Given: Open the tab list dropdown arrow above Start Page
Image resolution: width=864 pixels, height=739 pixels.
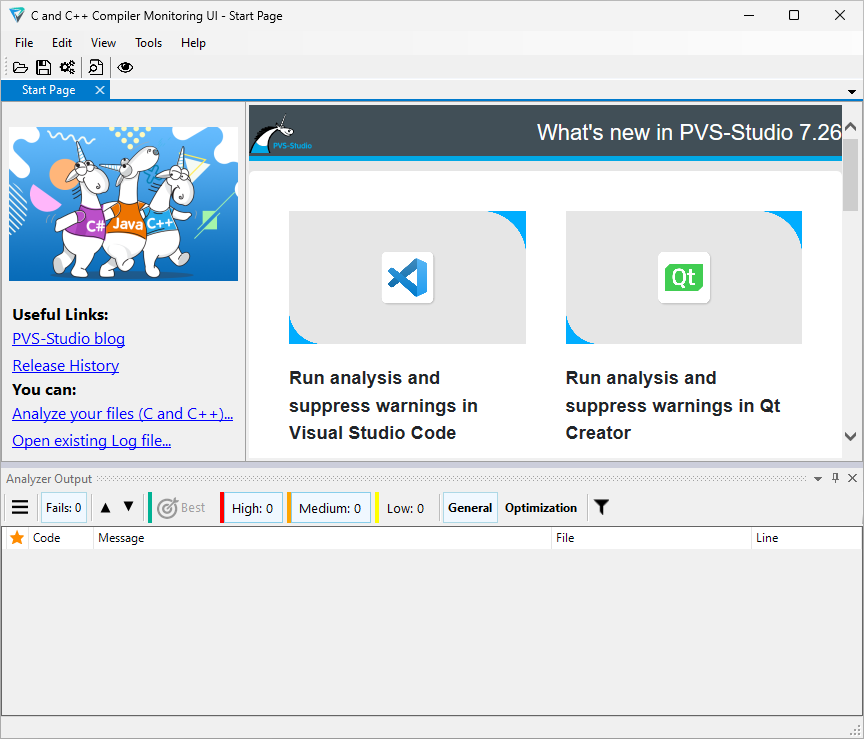Looking at the screenshot, I should click(x=851, y=90).
